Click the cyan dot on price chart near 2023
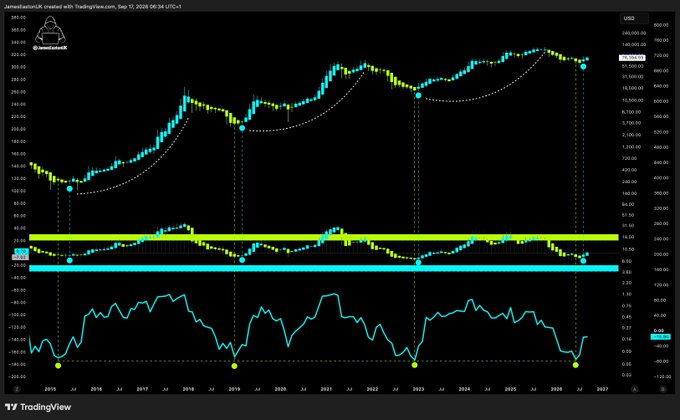Viewport: 680px width, 420px height. [418, 95]
